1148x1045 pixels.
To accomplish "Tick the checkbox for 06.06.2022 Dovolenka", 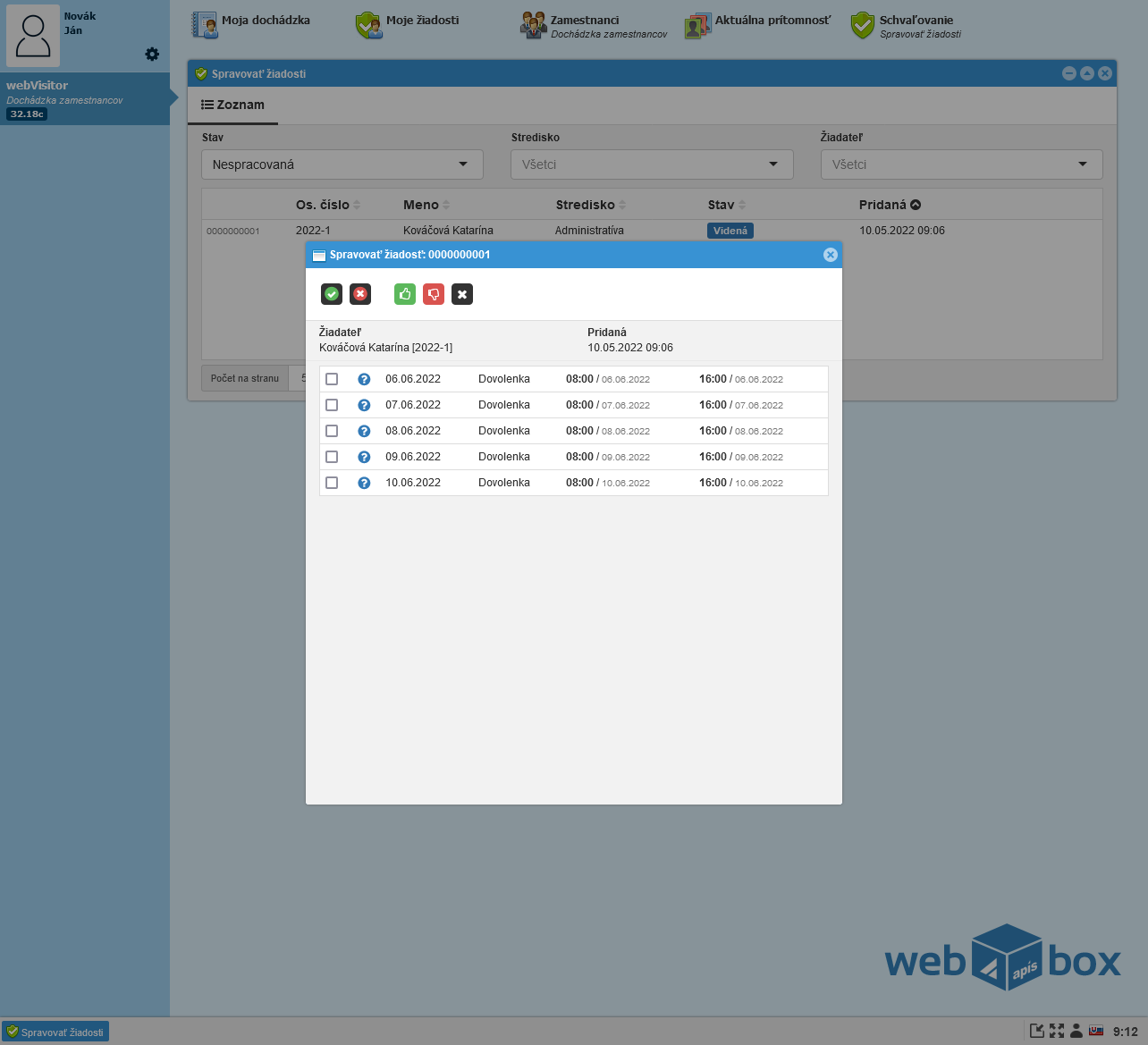I will (332, 379).
